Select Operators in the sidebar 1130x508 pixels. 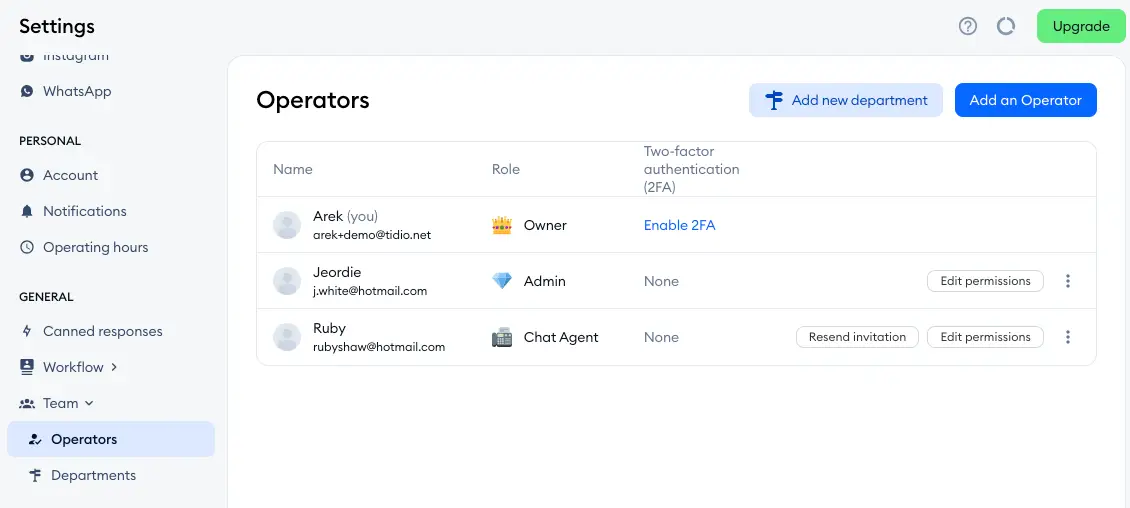[x=111, y=440]
